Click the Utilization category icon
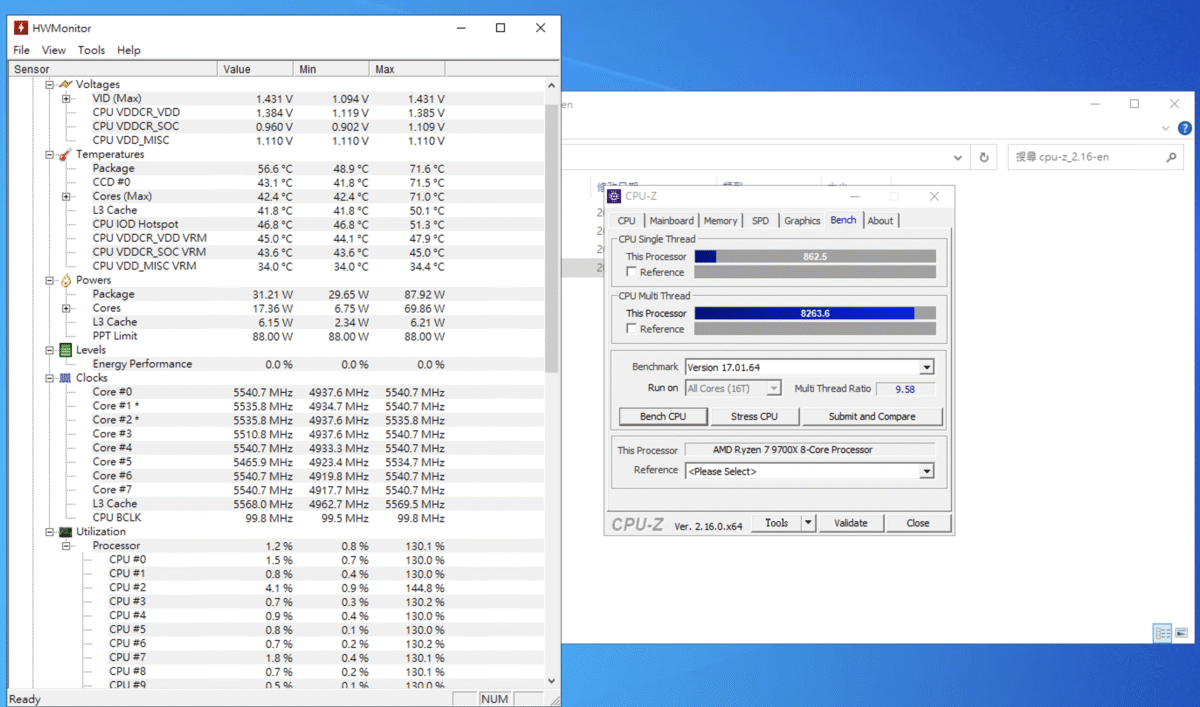Viewport: 1200px width, 707px height. point(66,532)
